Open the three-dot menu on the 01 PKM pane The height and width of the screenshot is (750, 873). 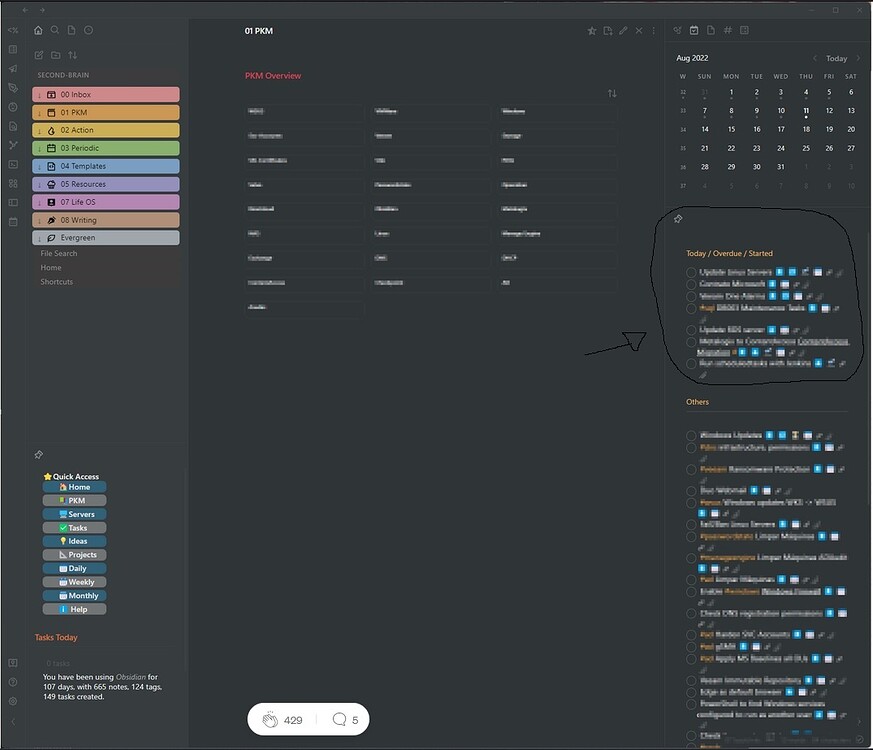653,31
